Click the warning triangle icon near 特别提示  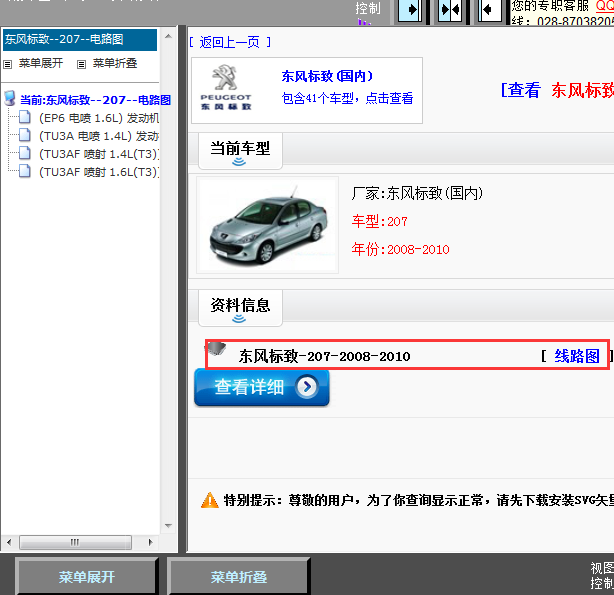(209, 500)
